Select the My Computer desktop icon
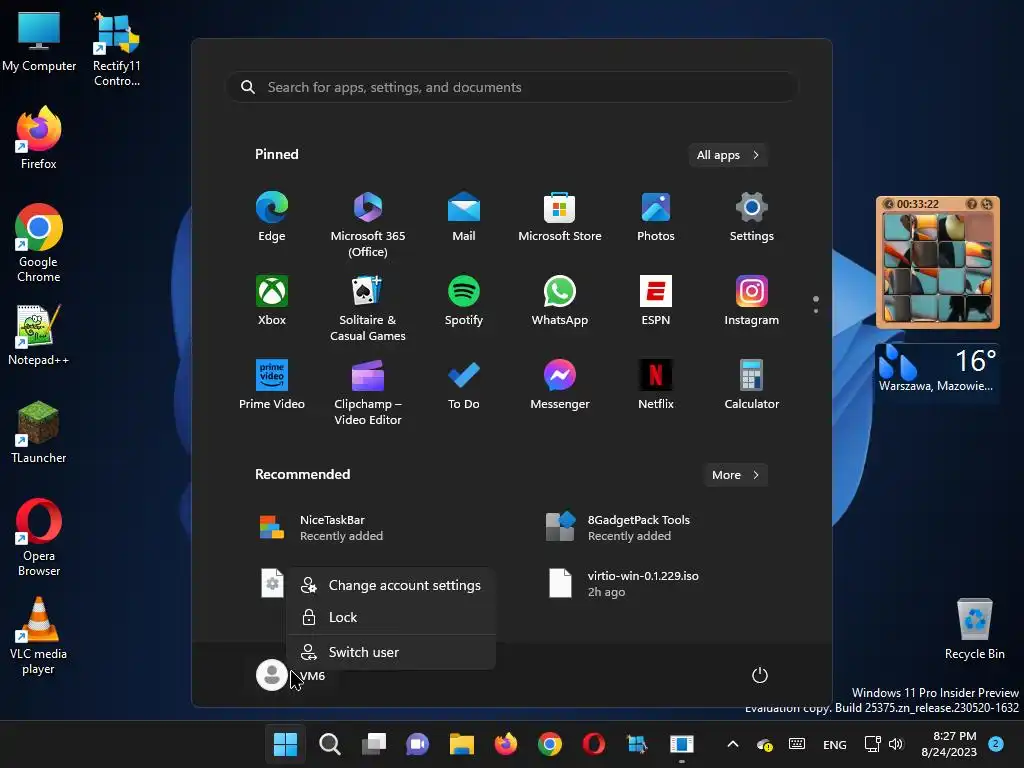Viewport: 1024px width, 768px height. (39, 42)
